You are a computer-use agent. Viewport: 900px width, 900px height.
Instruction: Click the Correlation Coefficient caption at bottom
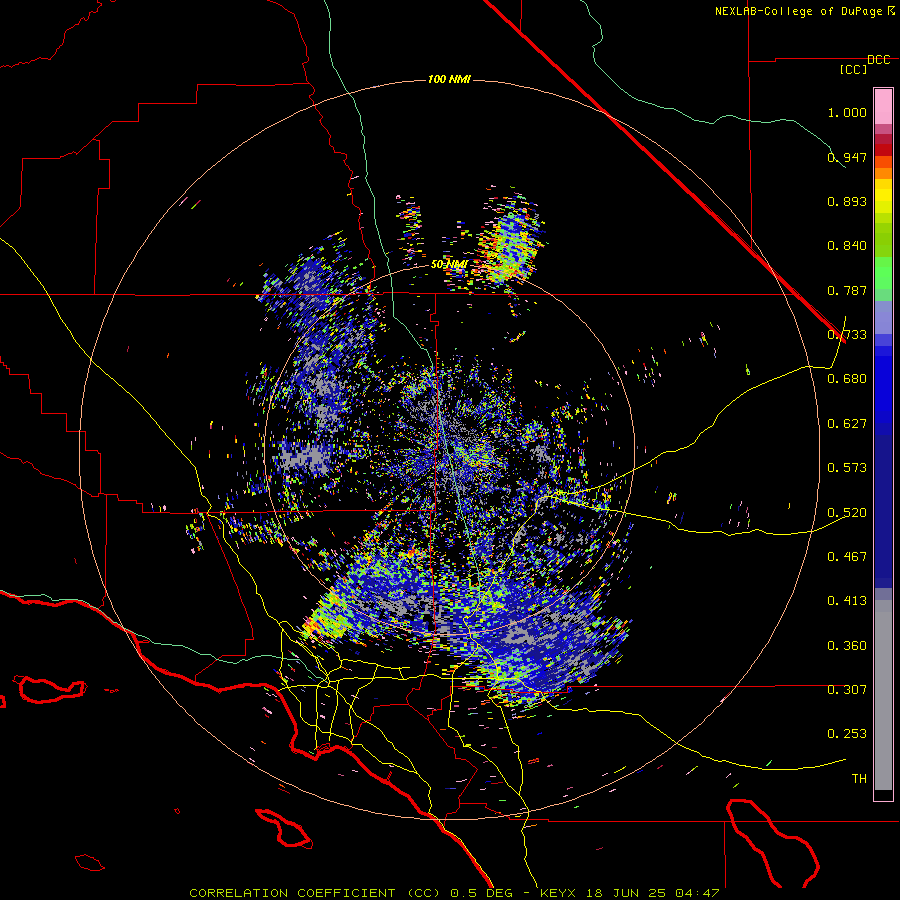[454, 893]
